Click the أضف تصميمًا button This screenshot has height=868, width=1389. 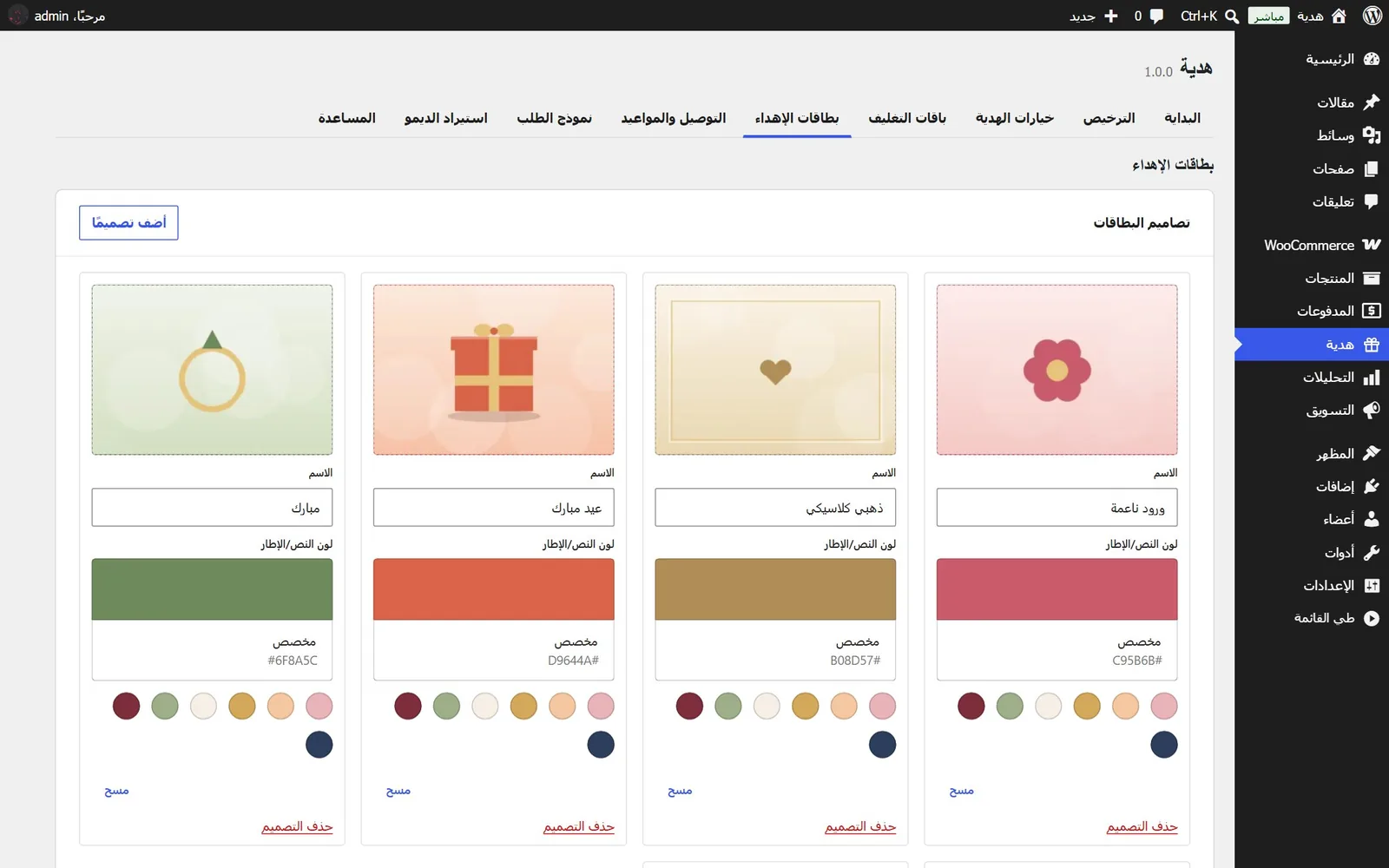click(x=128, y=223)
